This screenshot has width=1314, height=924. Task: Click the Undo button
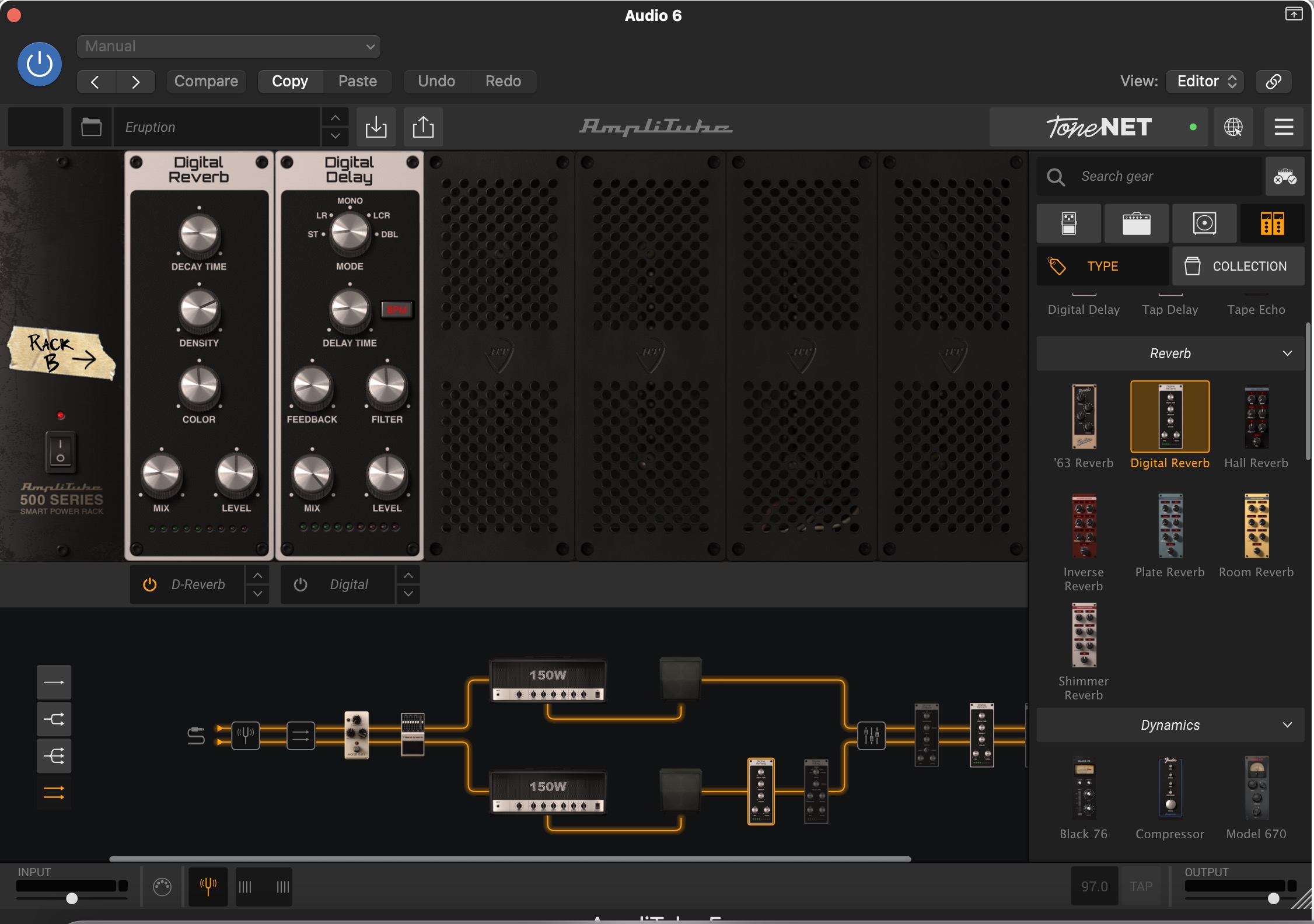pyautogui.click(x=436, y=82)
